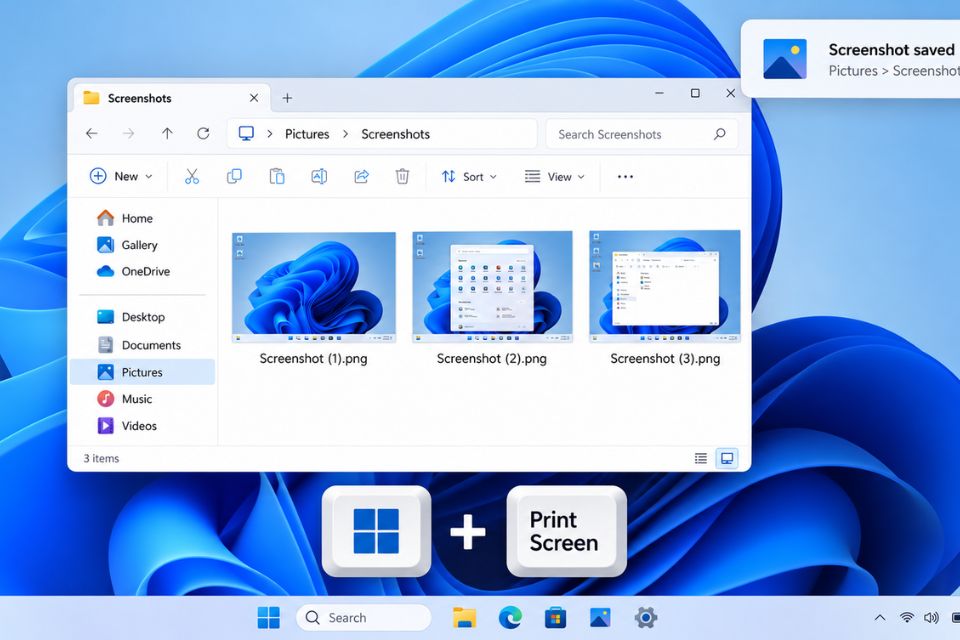Click the search magnifier icon in Explorer
The width and height of the screenshot is (960, 640).
pyautogui.click(x=720, y=134)
